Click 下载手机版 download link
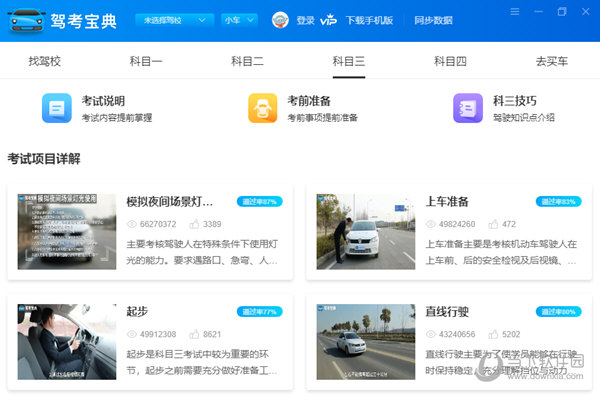The image size is (600, 396). pos(369,20)
